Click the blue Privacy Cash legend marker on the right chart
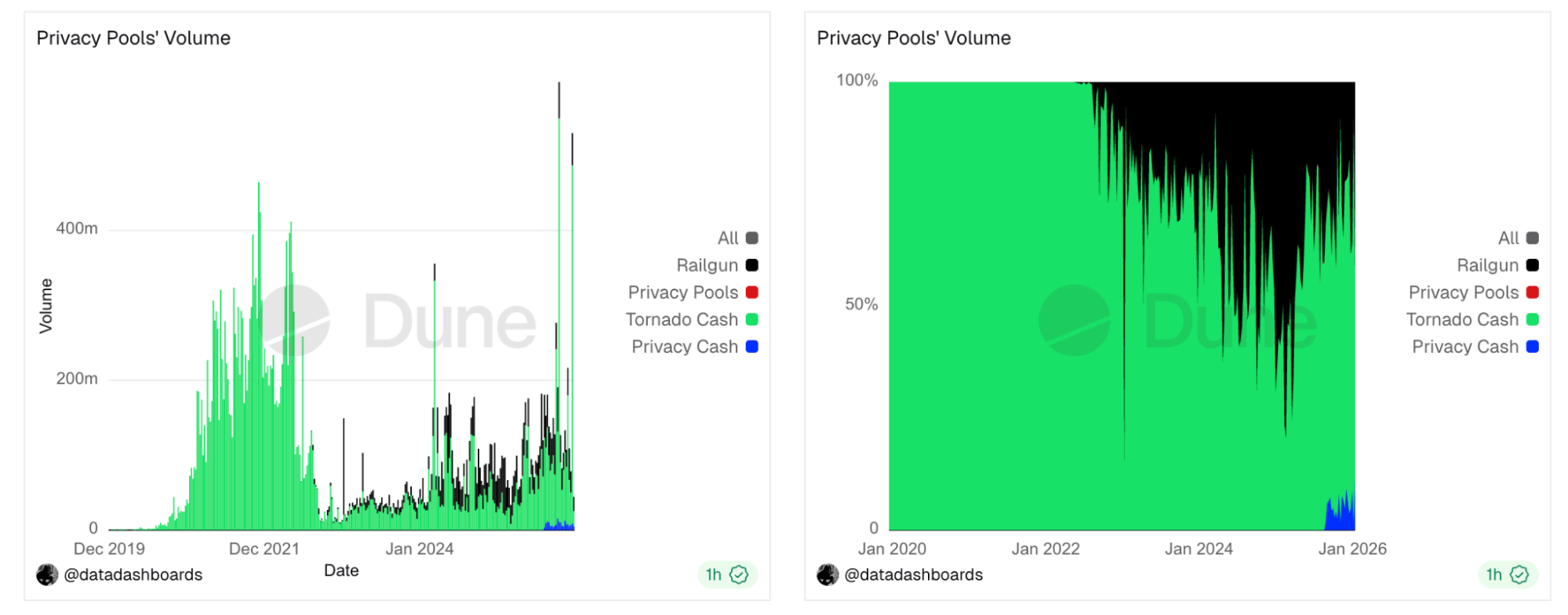1568x615 pixels. (1533, 346)
